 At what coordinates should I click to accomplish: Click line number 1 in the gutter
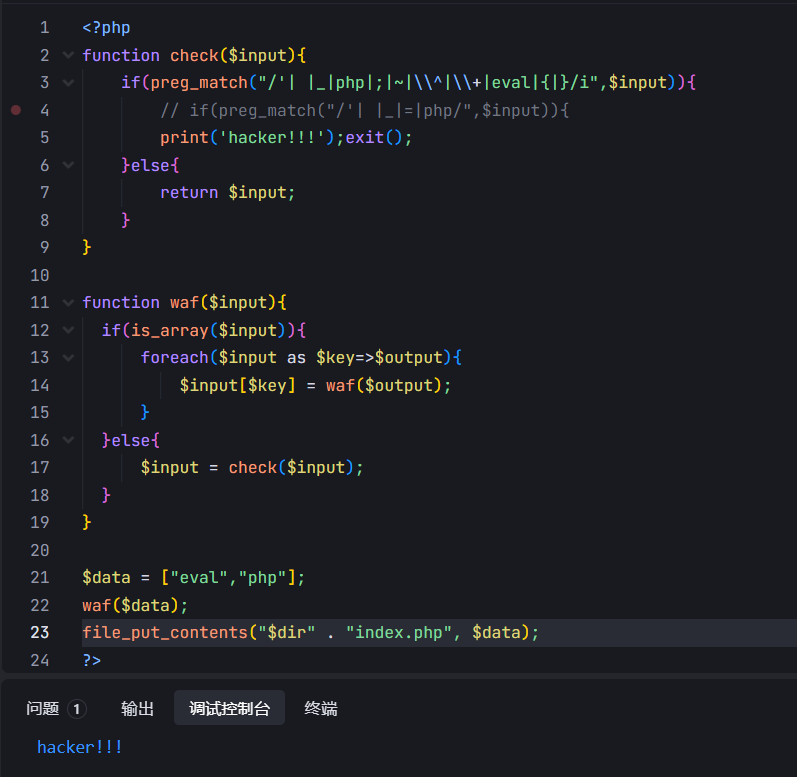45,27
